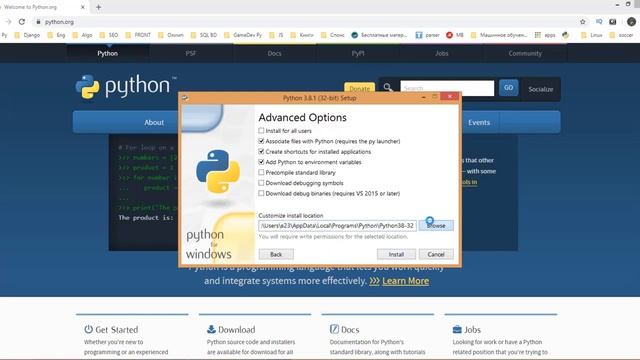The width and height of the screenshot is (640, 360).
Task: Open the SQL BD bookmark folder
Action: (204, 35)
